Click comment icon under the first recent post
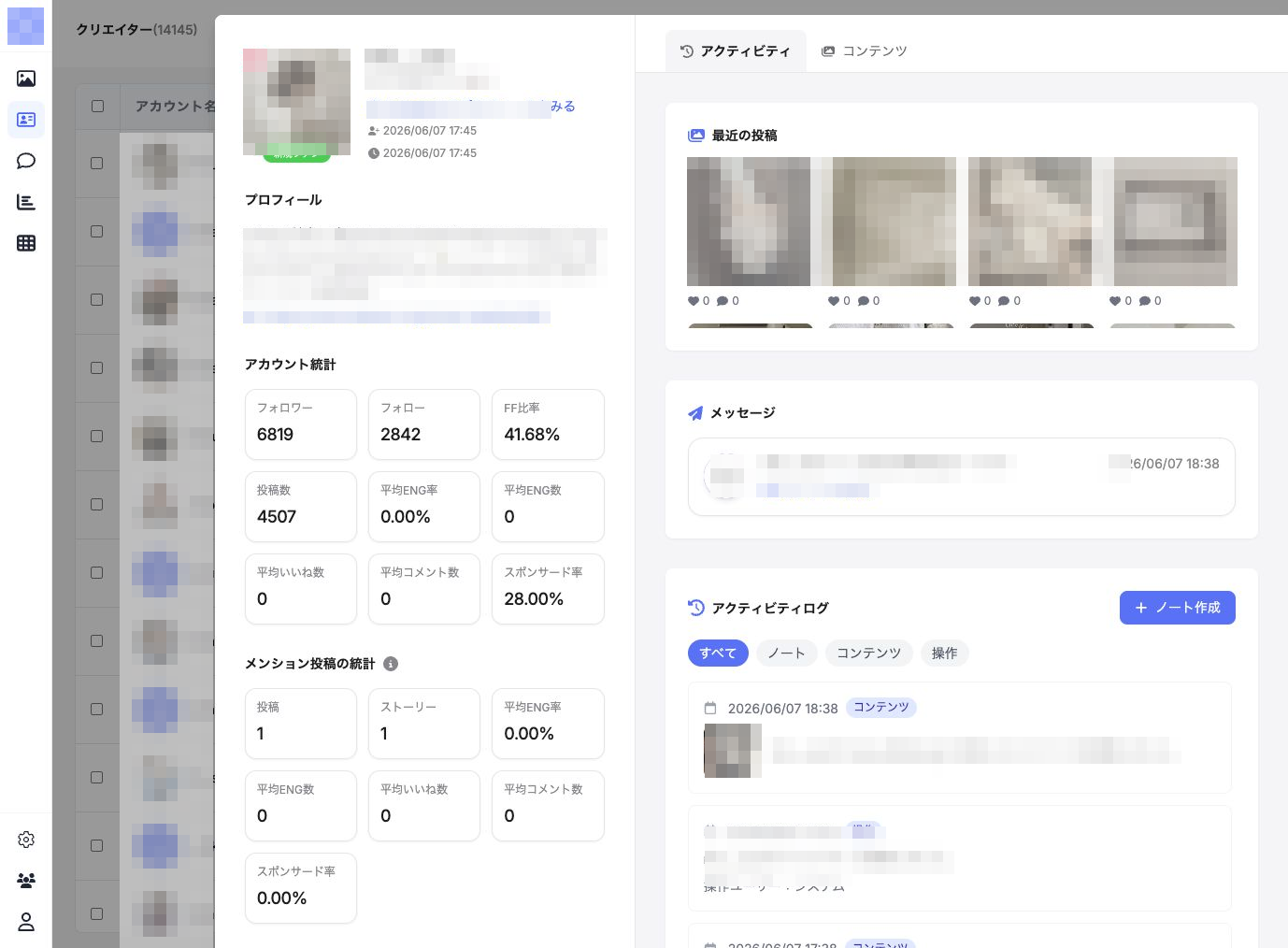 (x=722, y=301)
